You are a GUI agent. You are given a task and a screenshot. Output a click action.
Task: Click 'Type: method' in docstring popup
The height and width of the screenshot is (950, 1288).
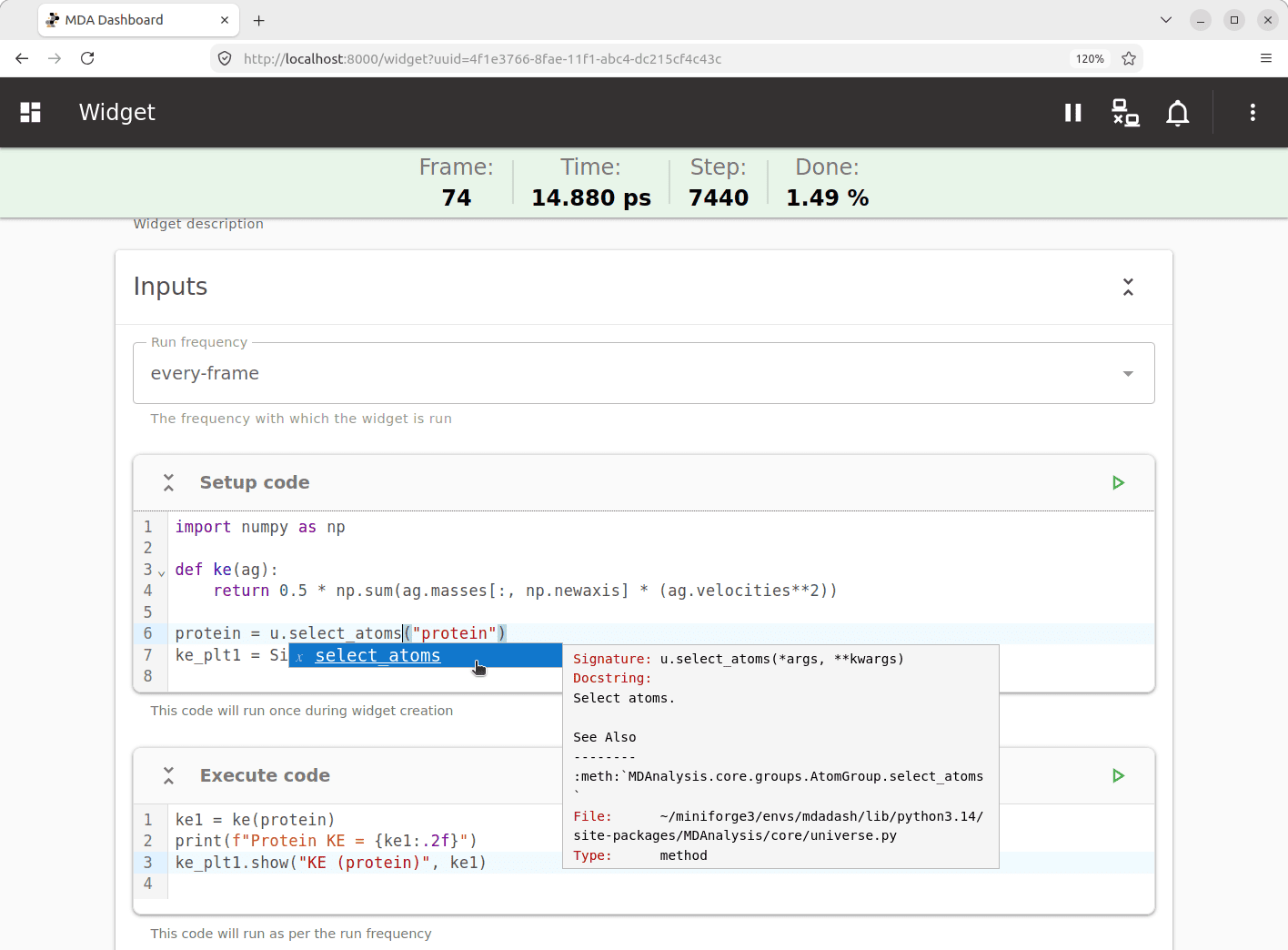pyautogui.click(x=640, y=855)
